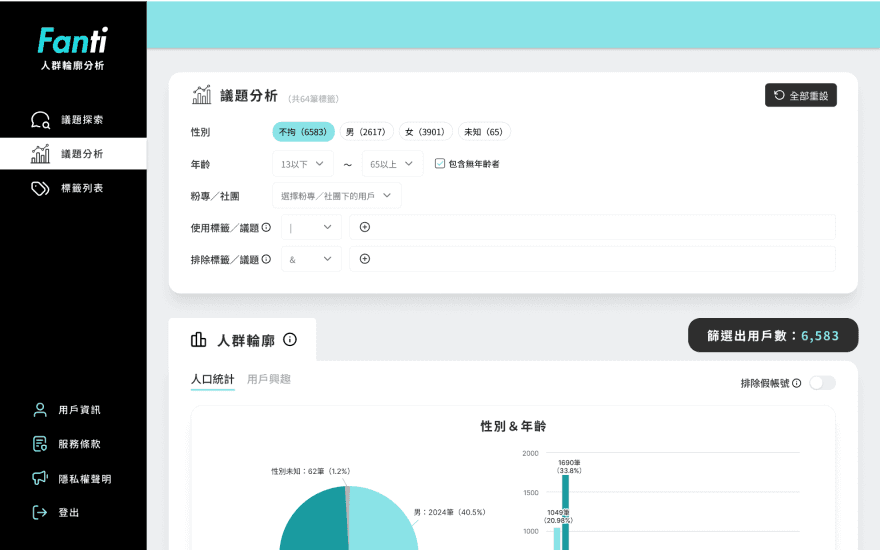Image resolution: width=880 pixels, height=550 pixels.
Task: Click the plus icon in 使用標籤／議題 row
Action: click(x=365, y=227)
